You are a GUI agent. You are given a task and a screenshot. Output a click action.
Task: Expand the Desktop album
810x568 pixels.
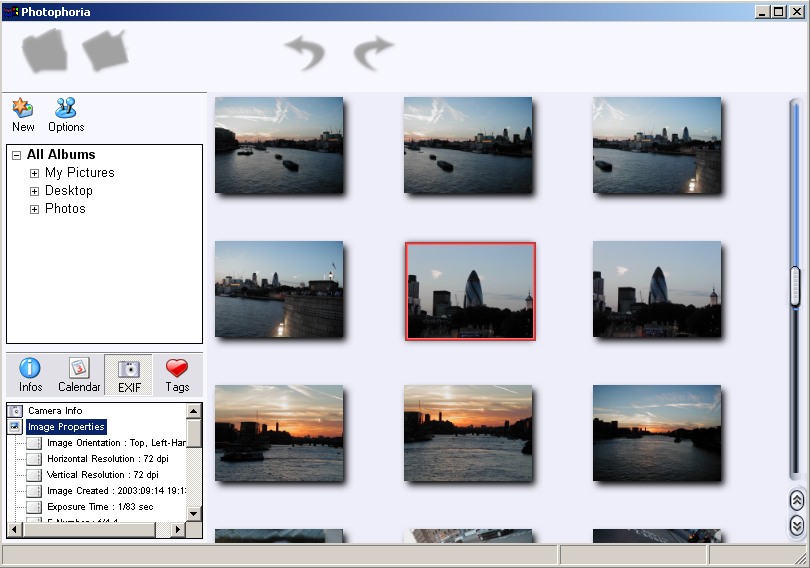click(x=34, y=191)
